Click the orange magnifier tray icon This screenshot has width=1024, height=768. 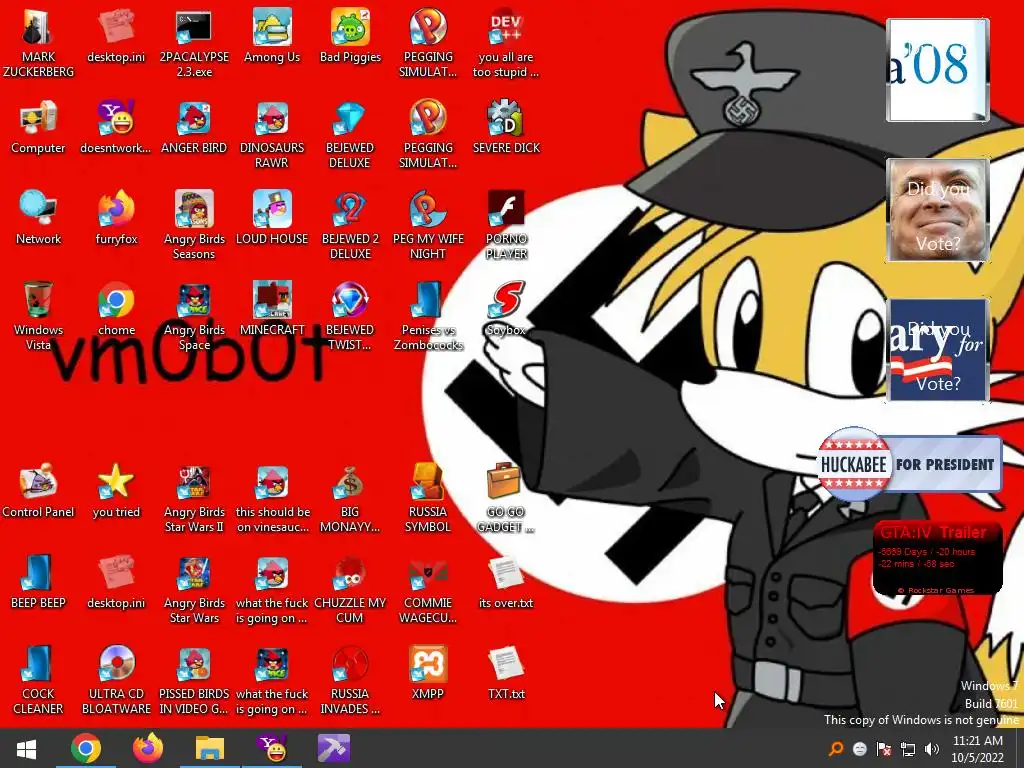tap(835, 749)
